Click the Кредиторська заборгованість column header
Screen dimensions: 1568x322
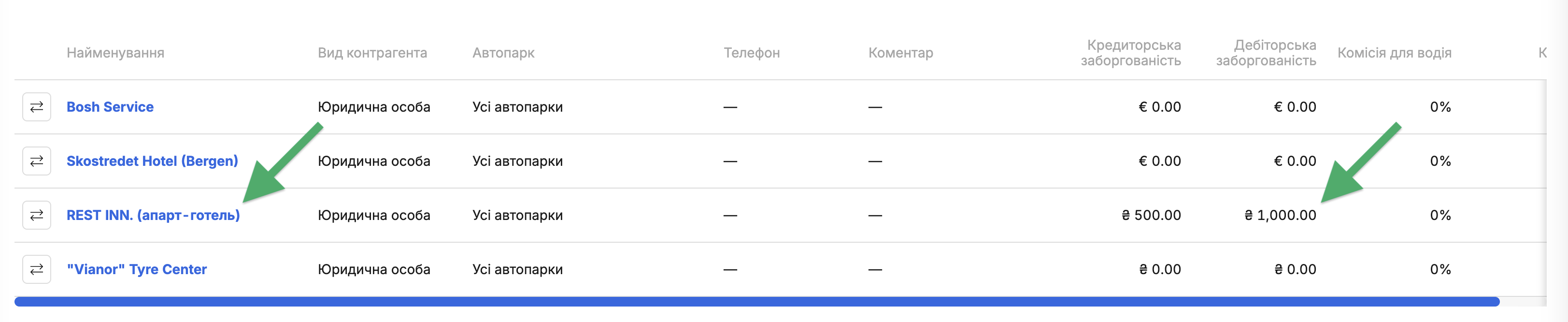click(x=1131, y=53)
